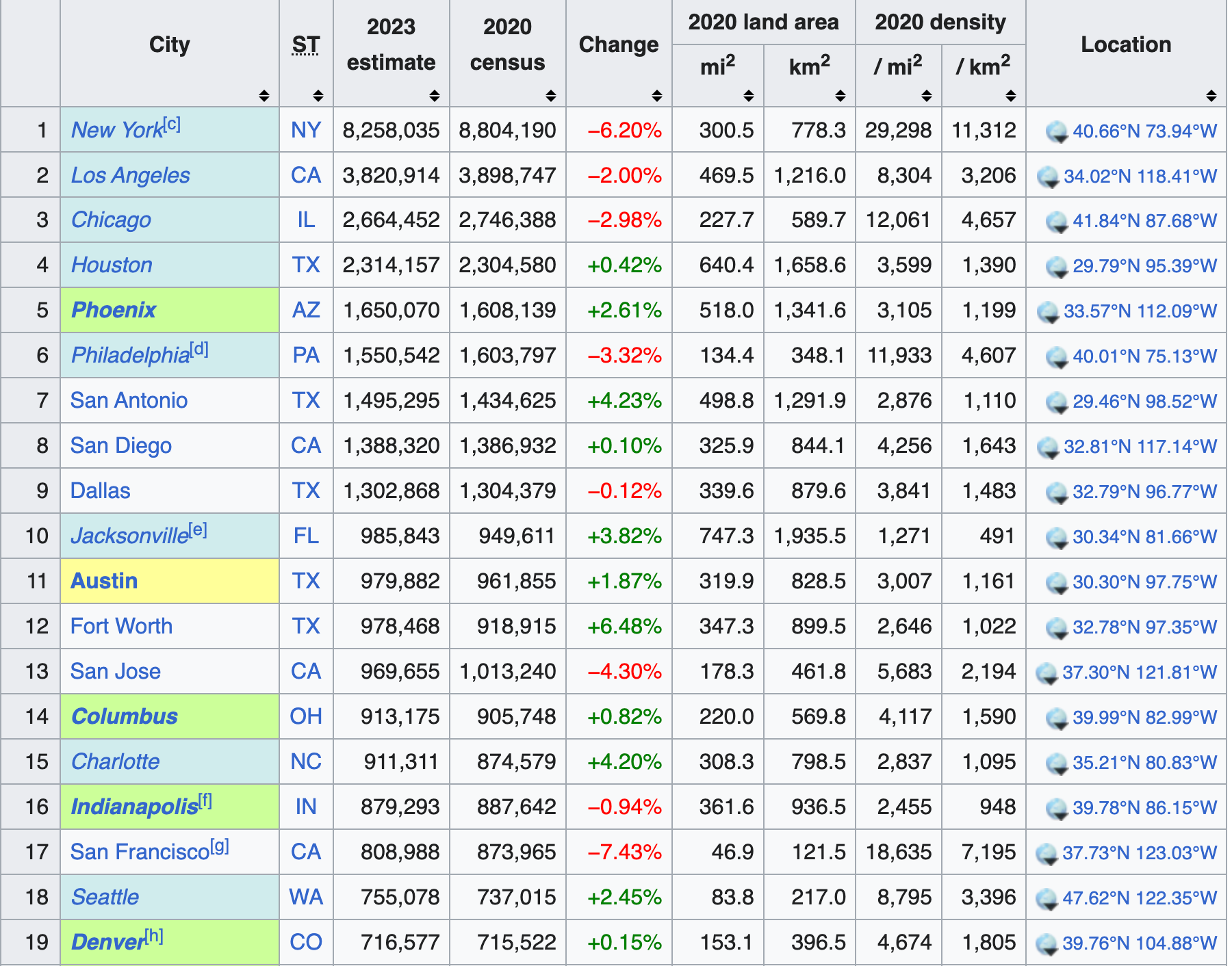This screenshot has width=1232, height=966.
Task: Open the Columbus city link
Action: pyautogui.click(x=125, y=716)
